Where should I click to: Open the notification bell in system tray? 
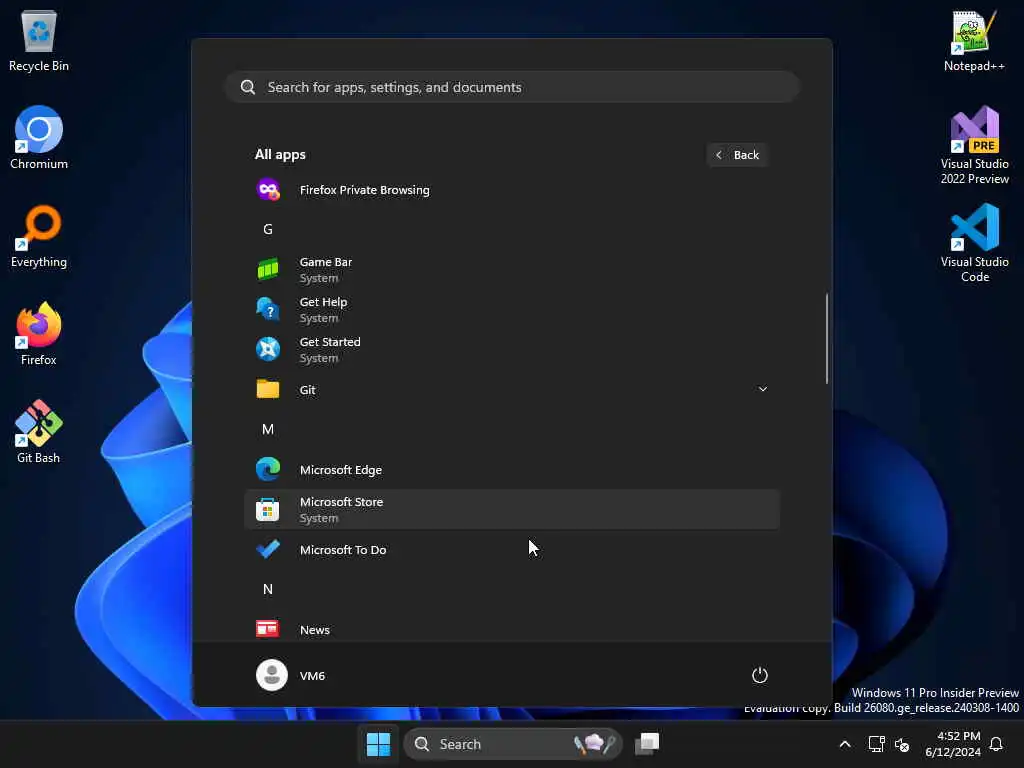(997, 744)
